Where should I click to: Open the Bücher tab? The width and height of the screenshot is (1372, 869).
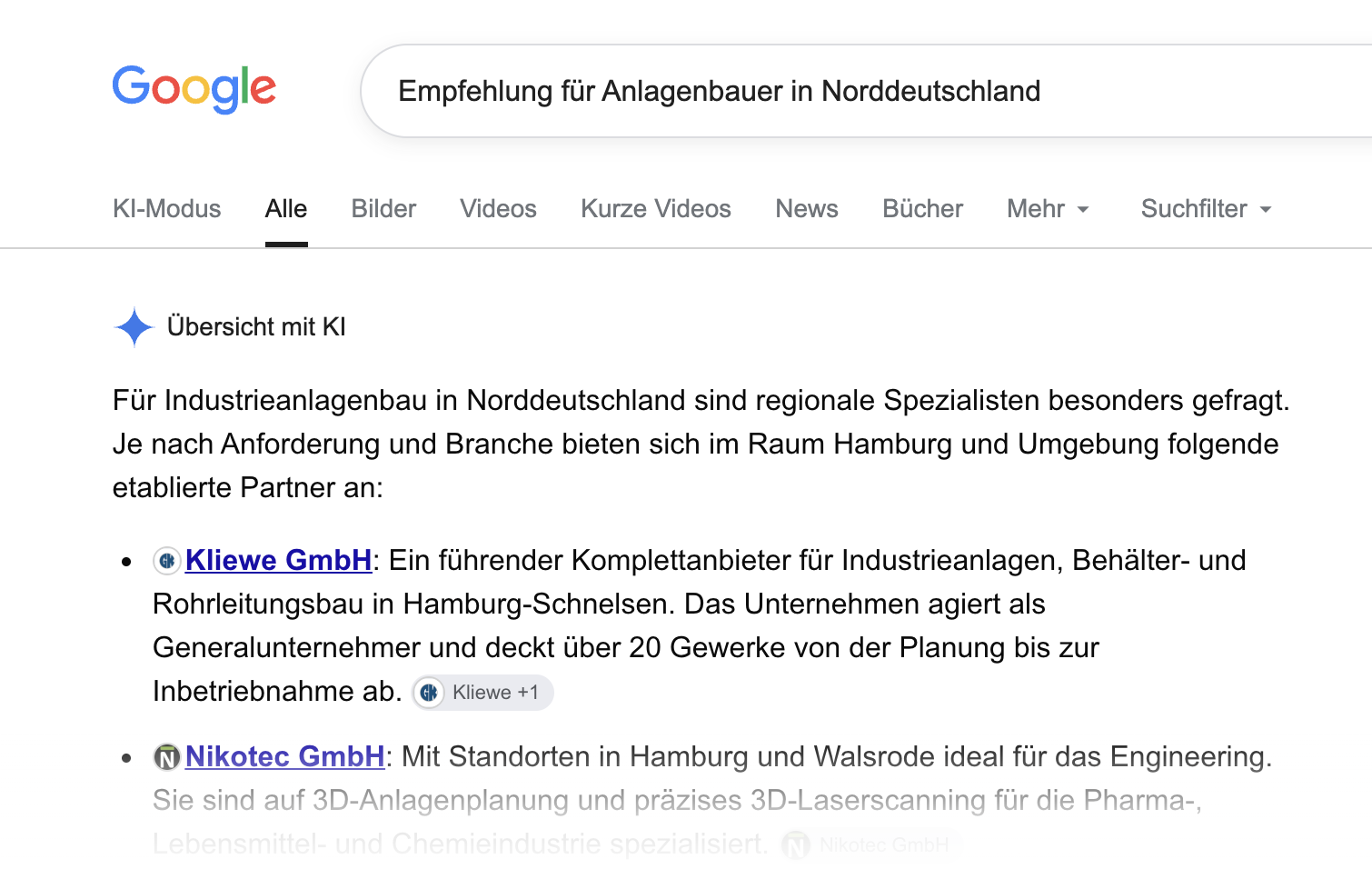click(922, 209)
